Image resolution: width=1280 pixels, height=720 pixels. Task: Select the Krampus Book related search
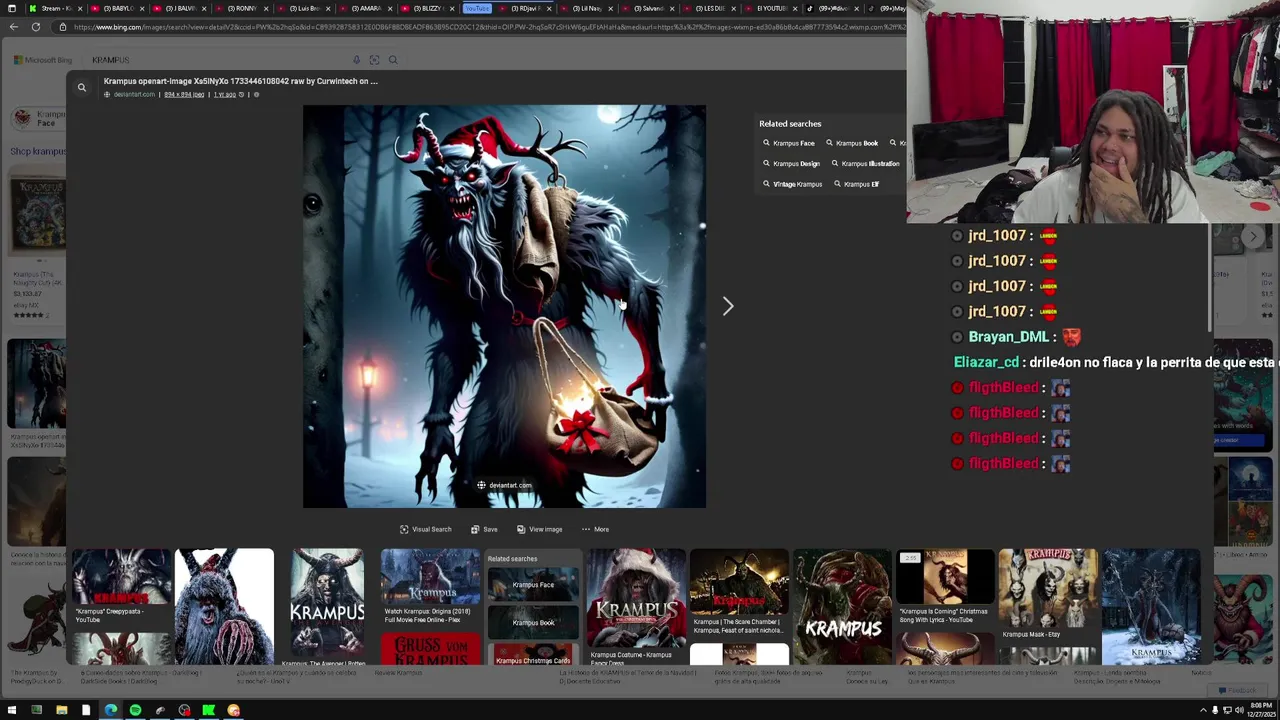pos(852,143)
